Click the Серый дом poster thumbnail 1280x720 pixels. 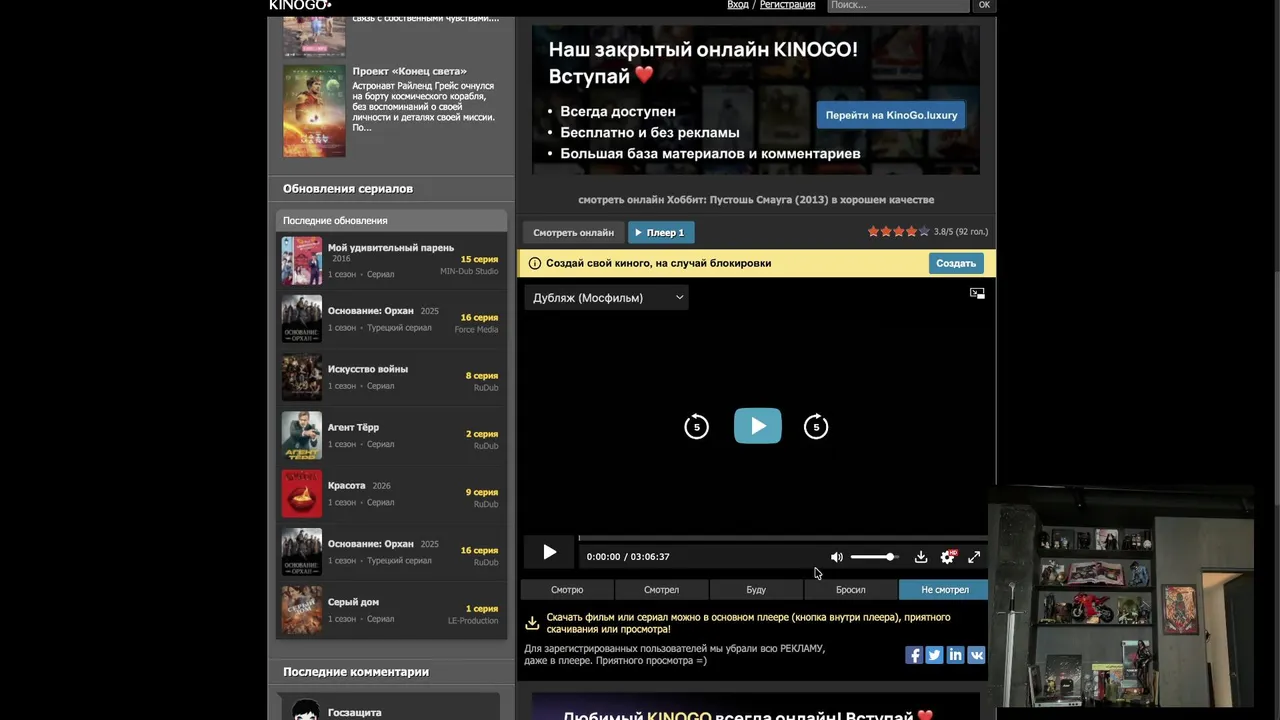[x=301, y=610]
